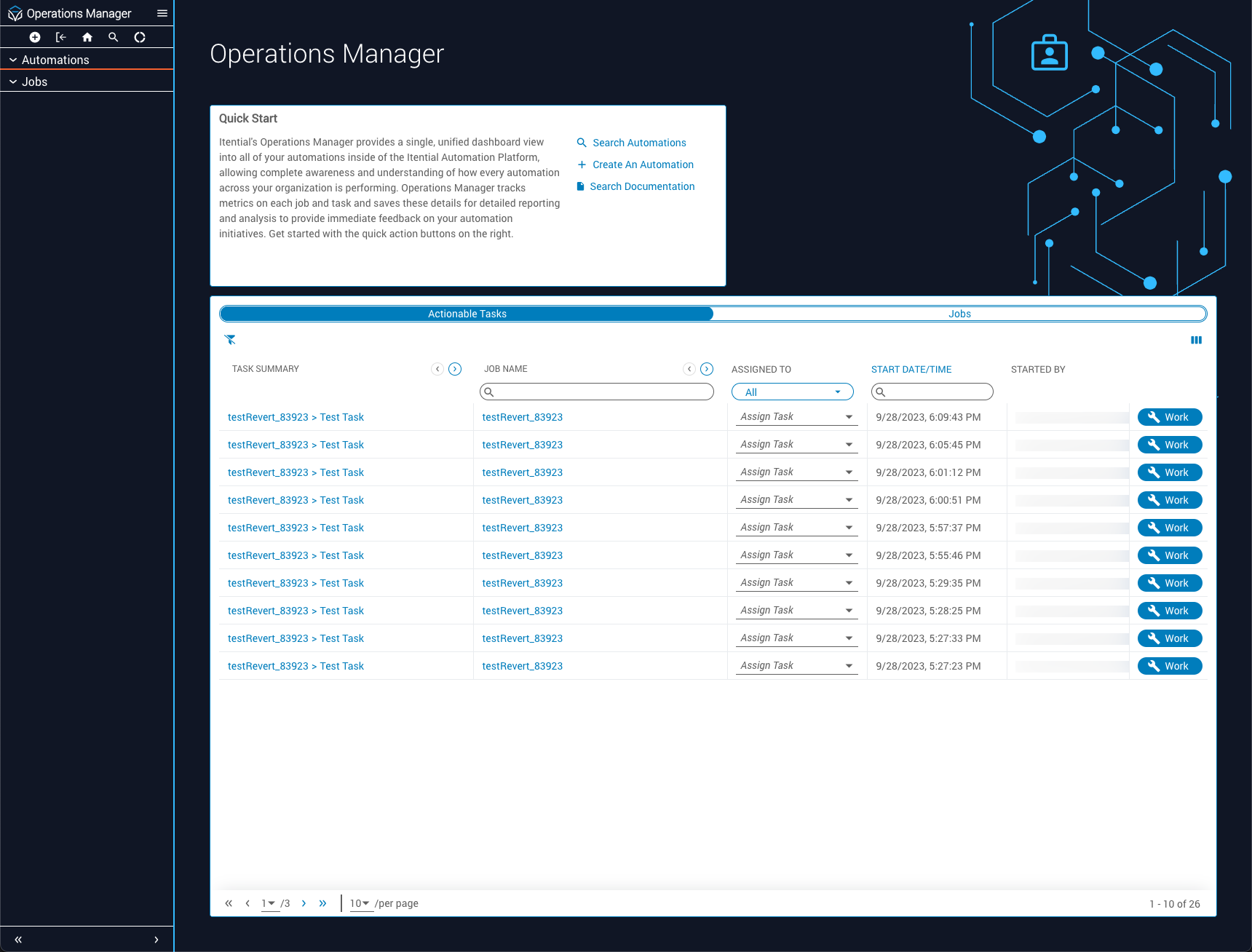This screenshot has width=1252, height=952.
Task: Collapse sidebar with the double-chevron icon
Action: click(18, 940)
